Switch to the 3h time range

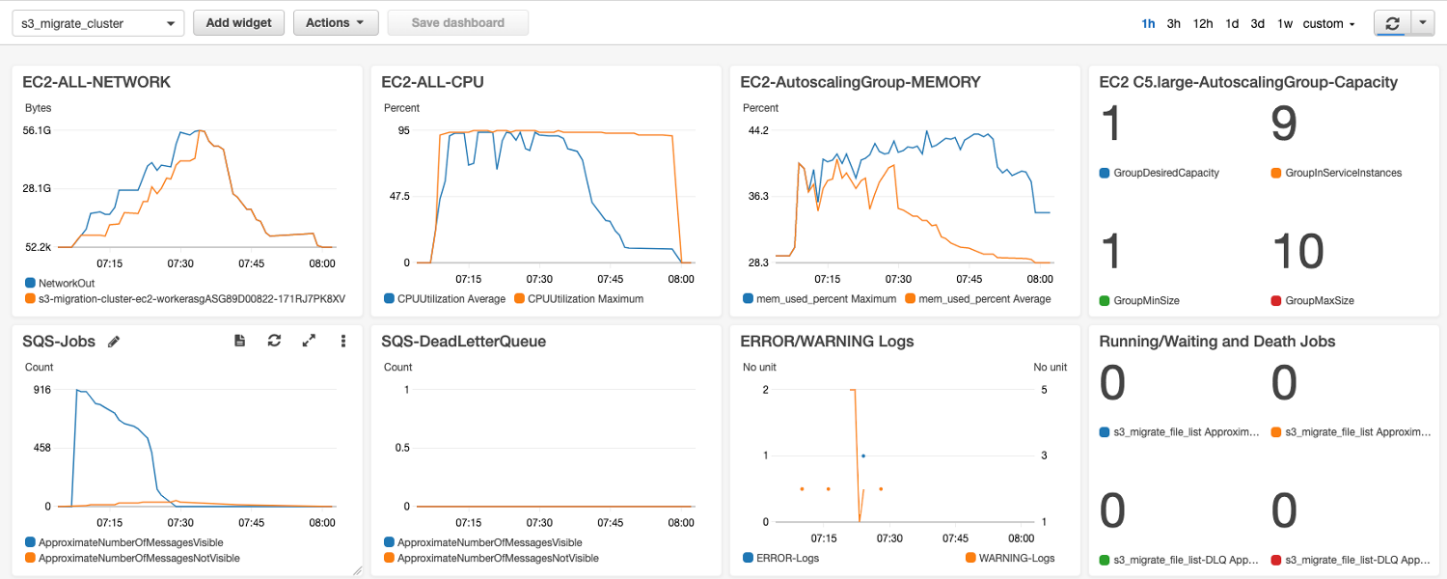tap(1172, 23)
